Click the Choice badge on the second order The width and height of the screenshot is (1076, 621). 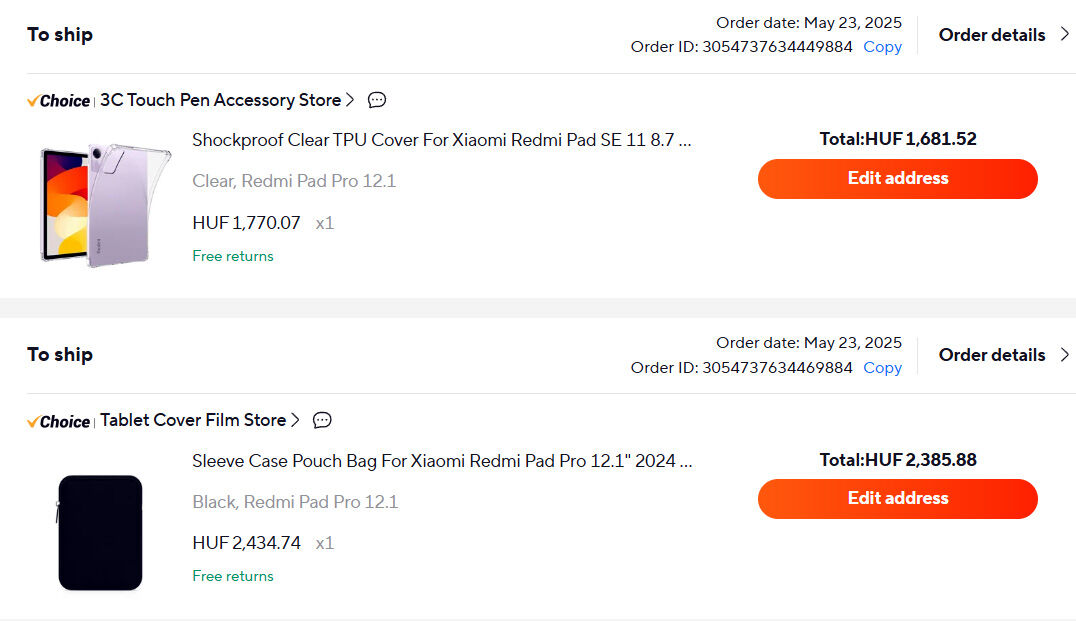click(58, 421)
